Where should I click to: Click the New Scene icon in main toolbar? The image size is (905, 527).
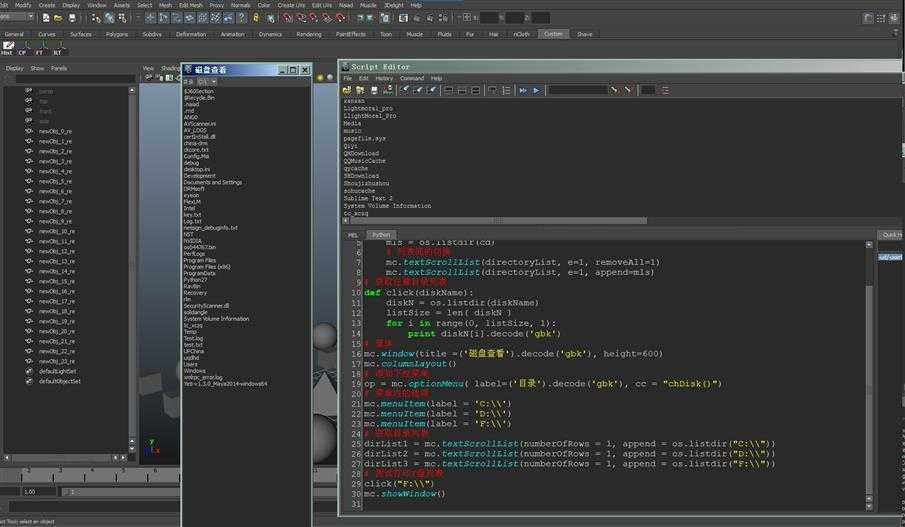pyautogui.click(x=46, y=18)
